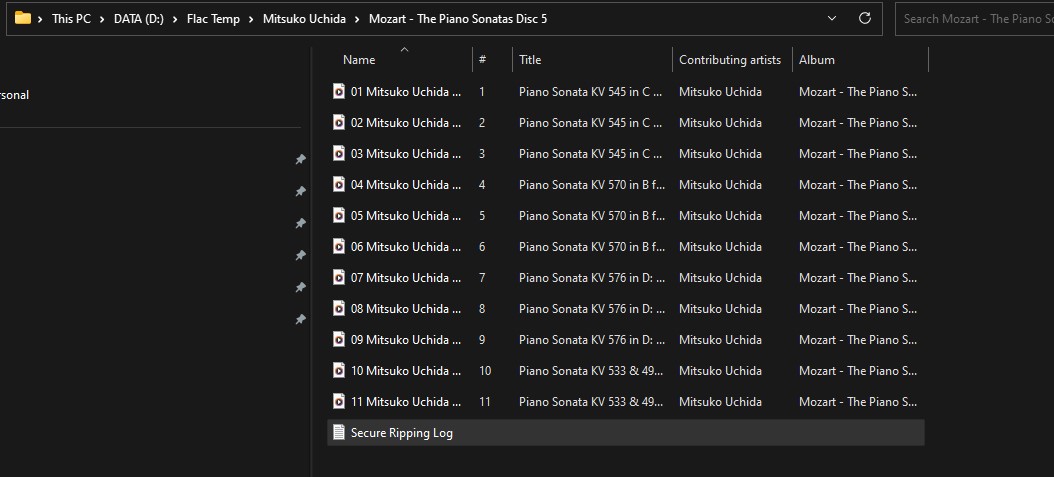Viewport: 1054px width, 477px height.
Task: Click the folder icon in the address bar
Action: (22, 18)
